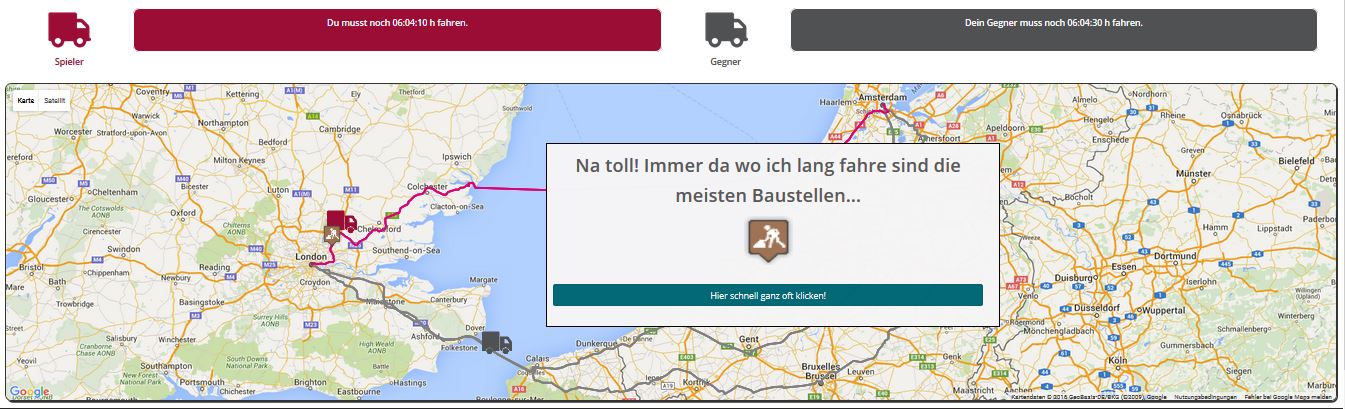
Task: Click the red truck marker near London
Action: 341,221
